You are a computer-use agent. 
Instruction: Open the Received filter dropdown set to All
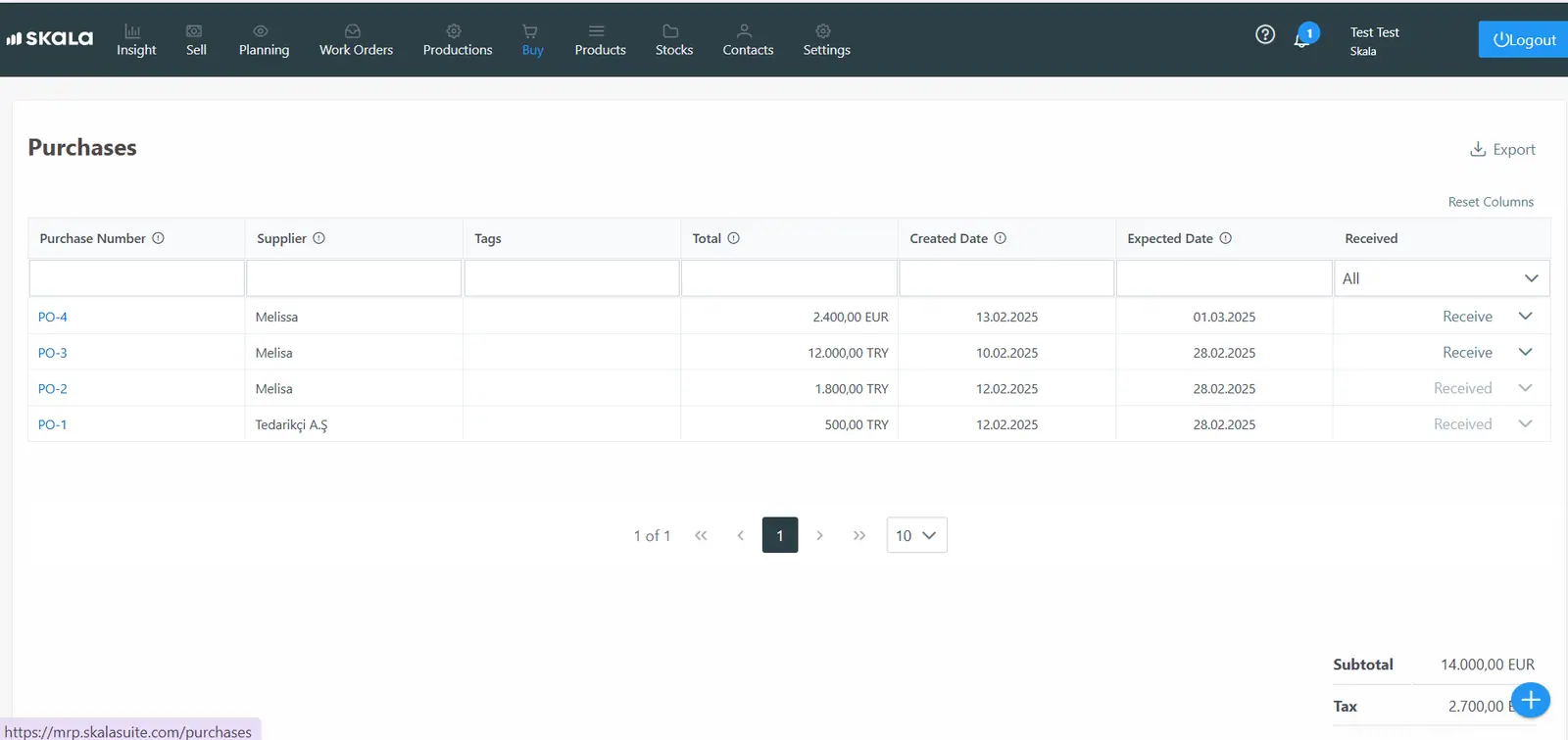(1442, 278)
